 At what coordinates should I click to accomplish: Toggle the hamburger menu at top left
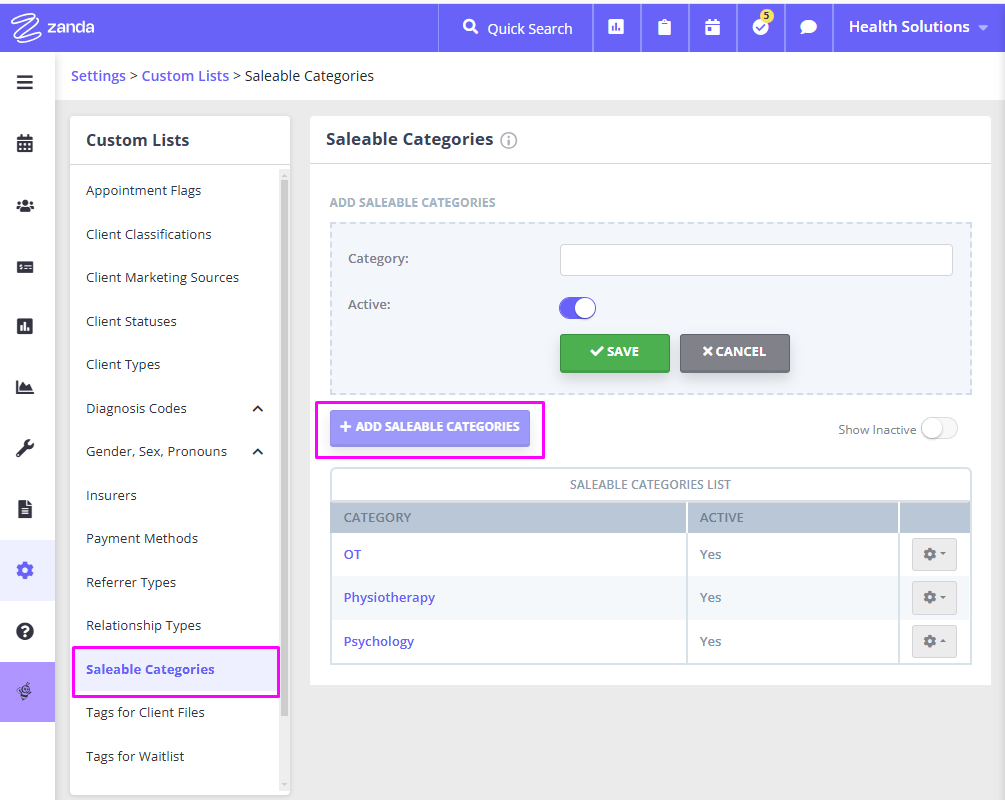(x=27, y=82)
